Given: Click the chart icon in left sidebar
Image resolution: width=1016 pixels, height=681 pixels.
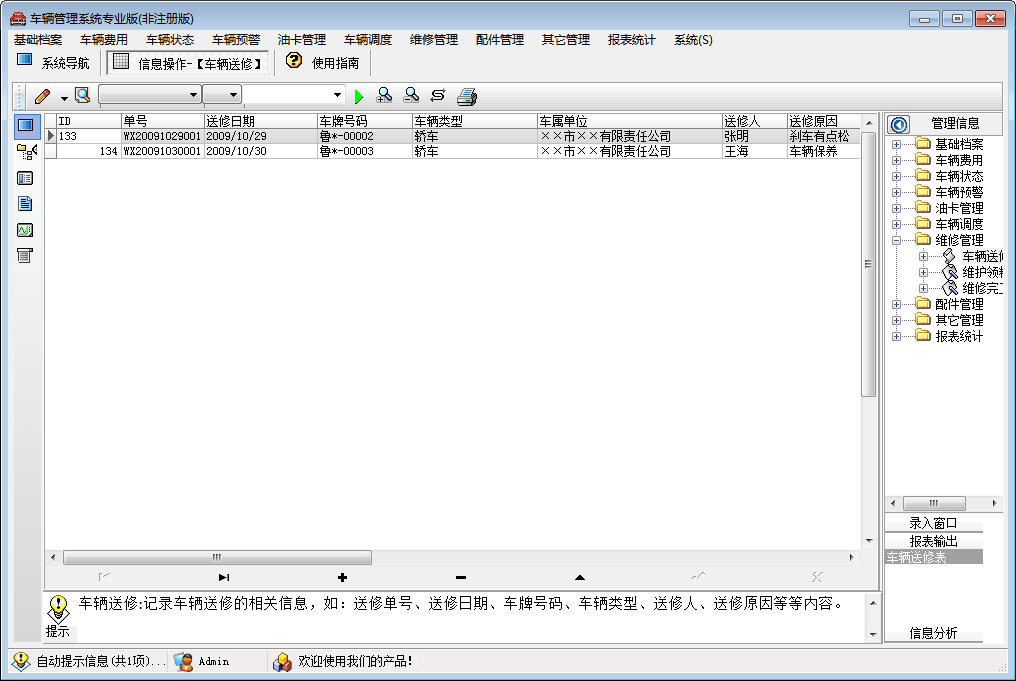Looking at the screenshot, I should (25, 230).
